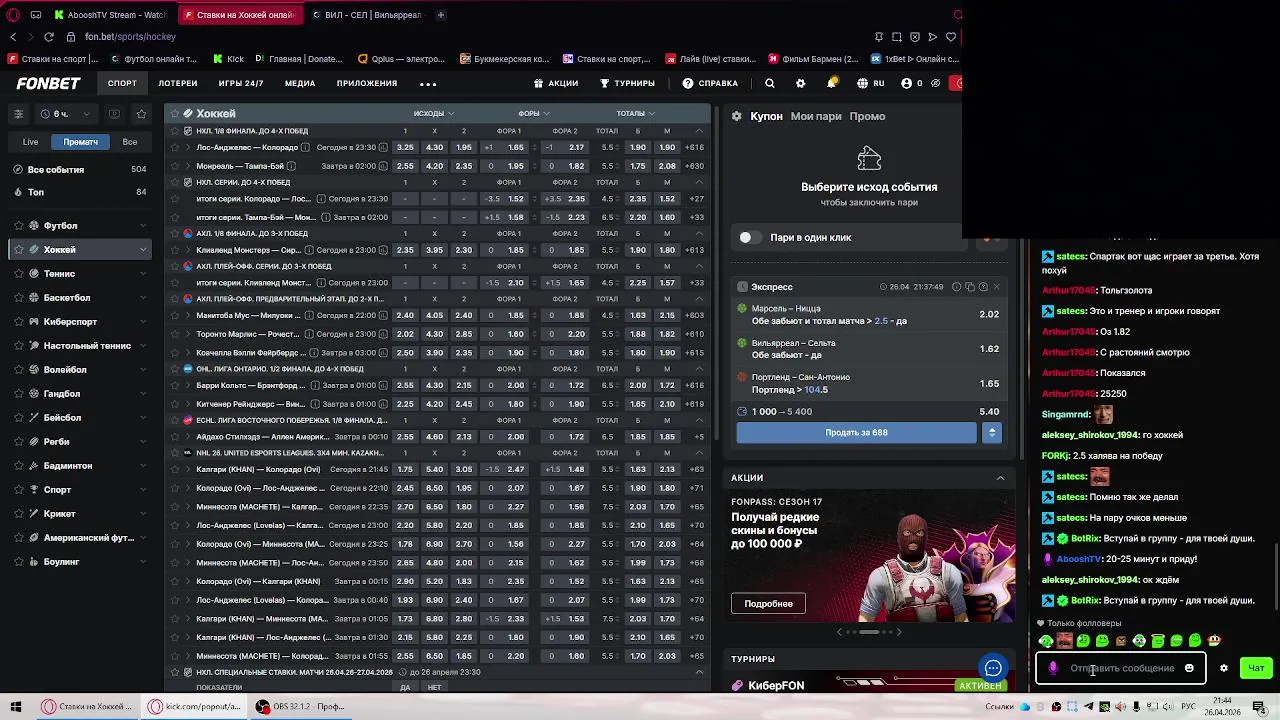
Task: Click the Продать за 688 button
Action: (x=856, y=432)
